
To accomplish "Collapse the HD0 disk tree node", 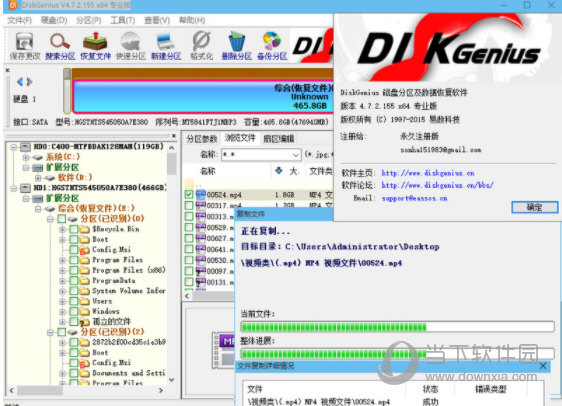I will (x=14, y=147).
